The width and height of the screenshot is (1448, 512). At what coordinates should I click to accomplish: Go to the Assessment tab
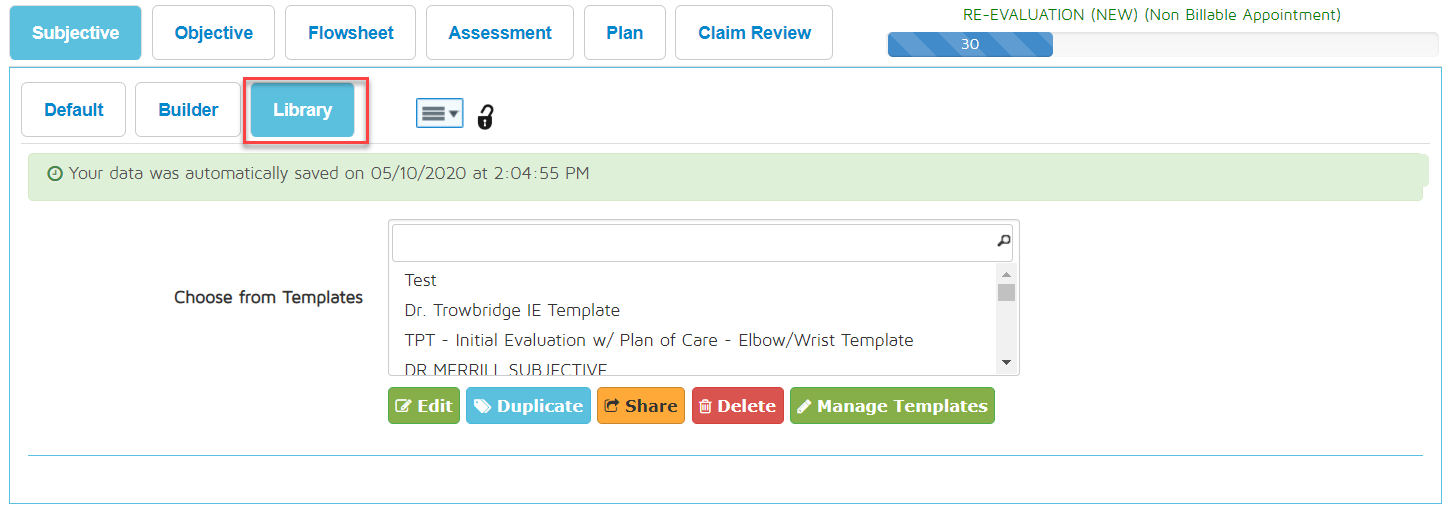pyautogui.click(x=500, y=33)
